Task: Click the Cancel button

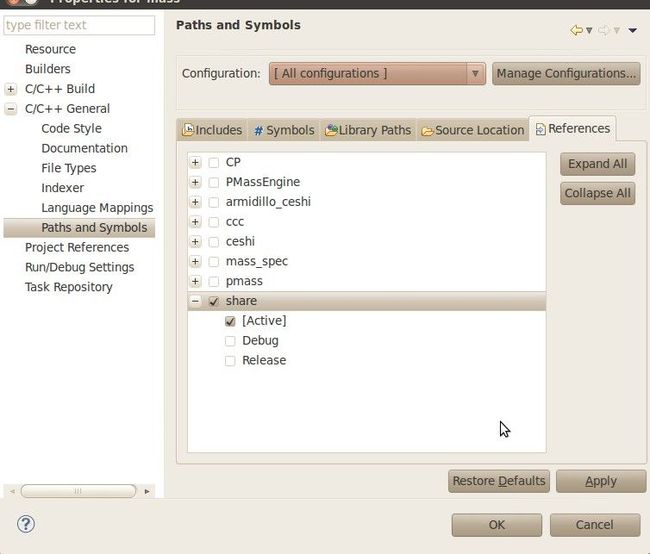Action: pyautogui.click(x=594, y=525)
